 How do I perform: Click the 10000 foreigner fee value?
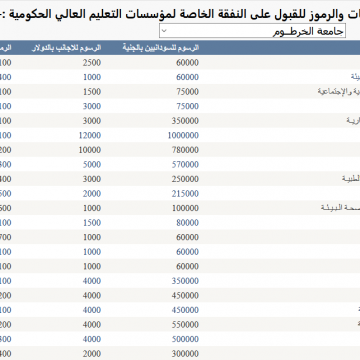90,150
